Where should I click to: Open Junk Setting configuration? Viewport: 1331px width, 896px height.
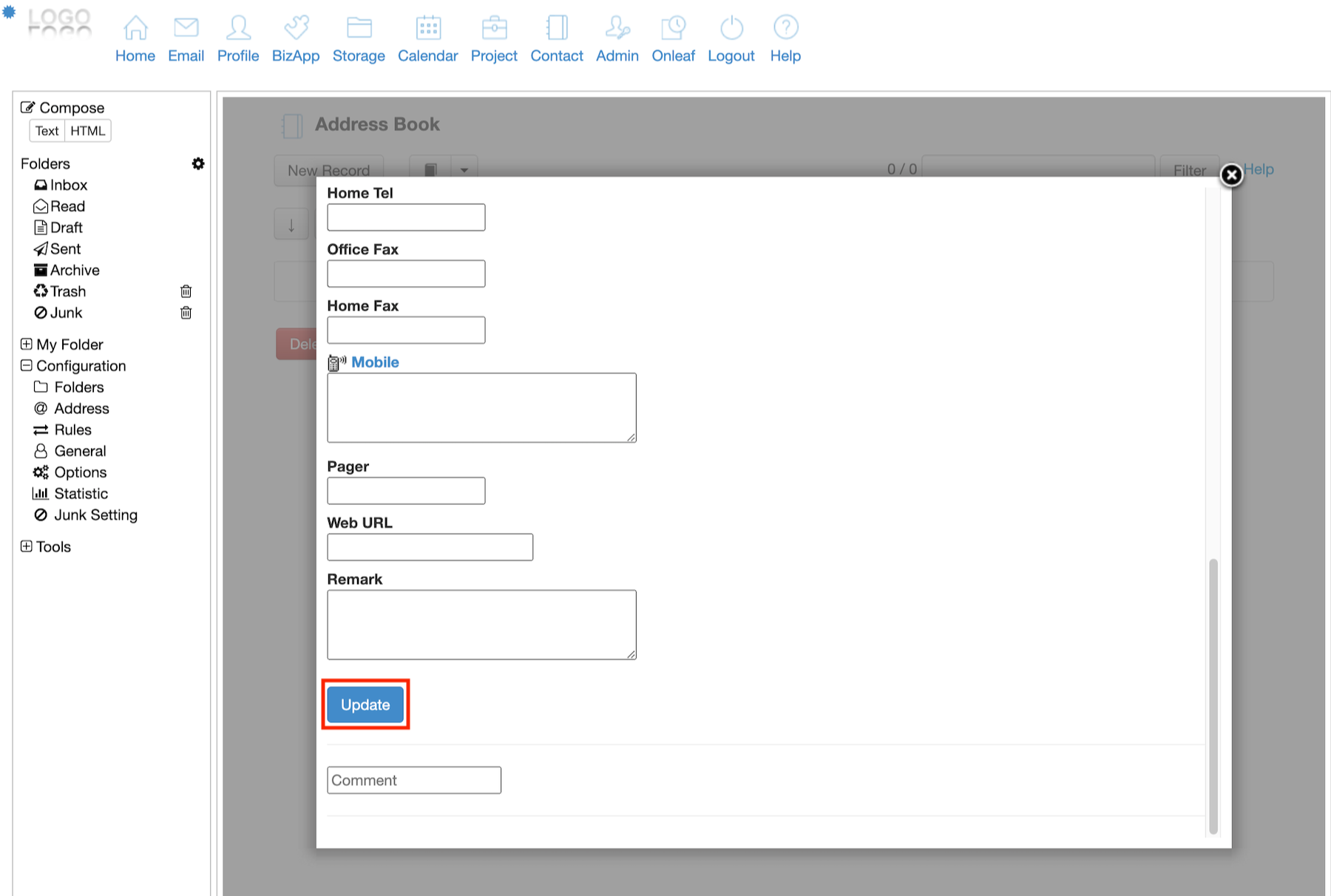(95, 515)
